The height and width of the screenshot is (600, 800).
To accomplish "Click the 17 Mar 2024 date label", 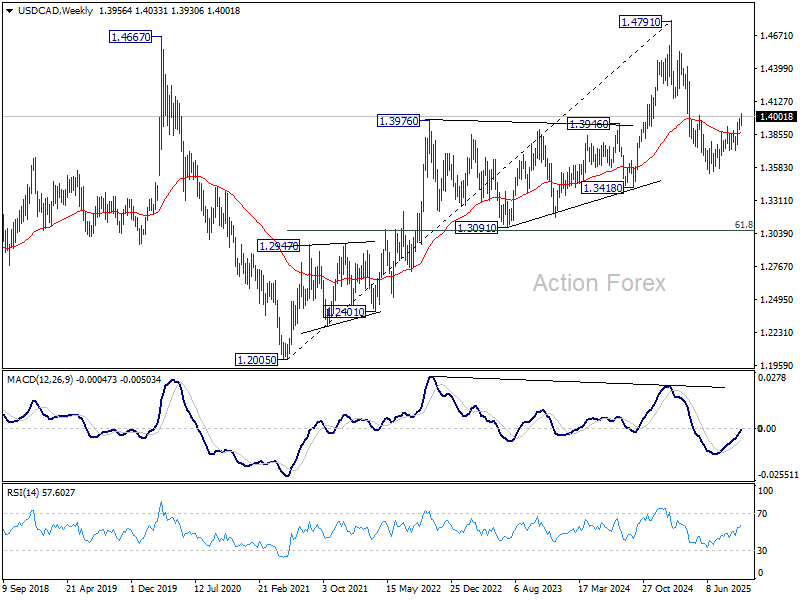I will coord(604,588).
